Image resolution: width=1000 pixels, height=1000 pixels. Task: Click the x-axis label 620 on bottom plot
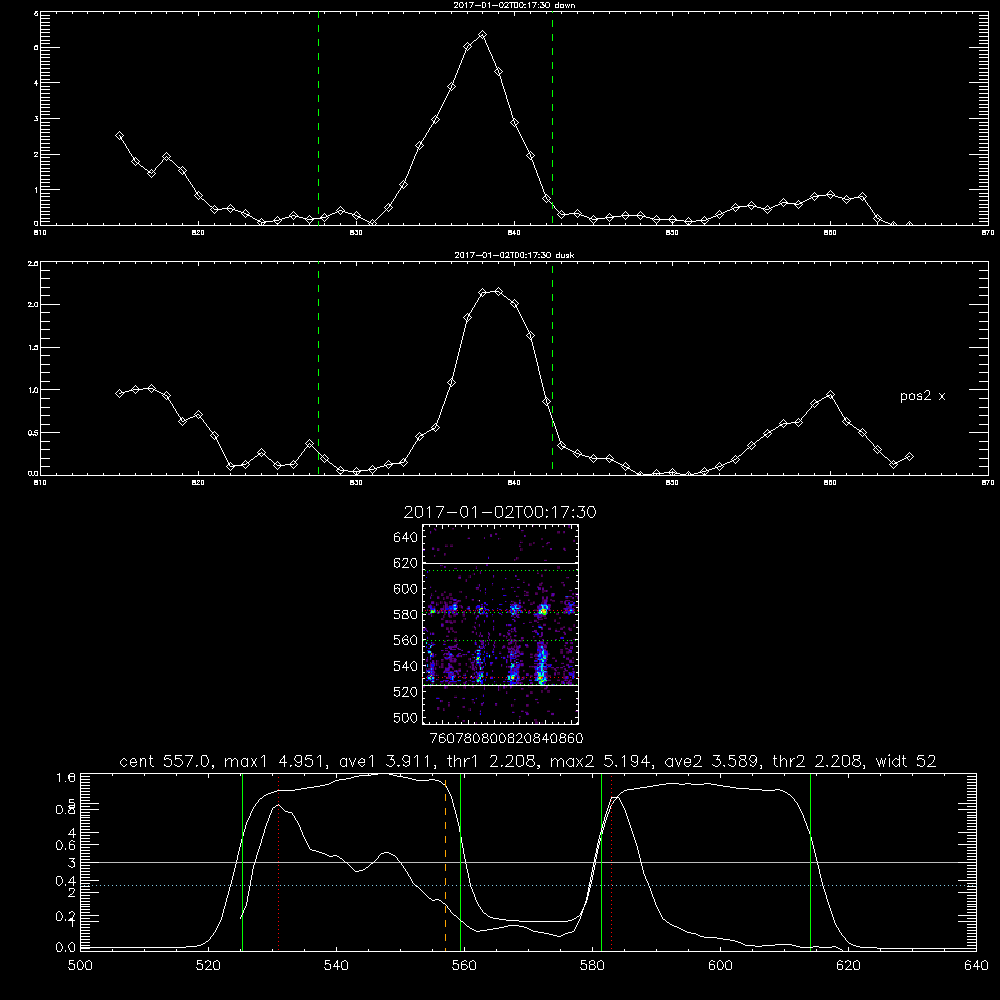coord(849,966)
